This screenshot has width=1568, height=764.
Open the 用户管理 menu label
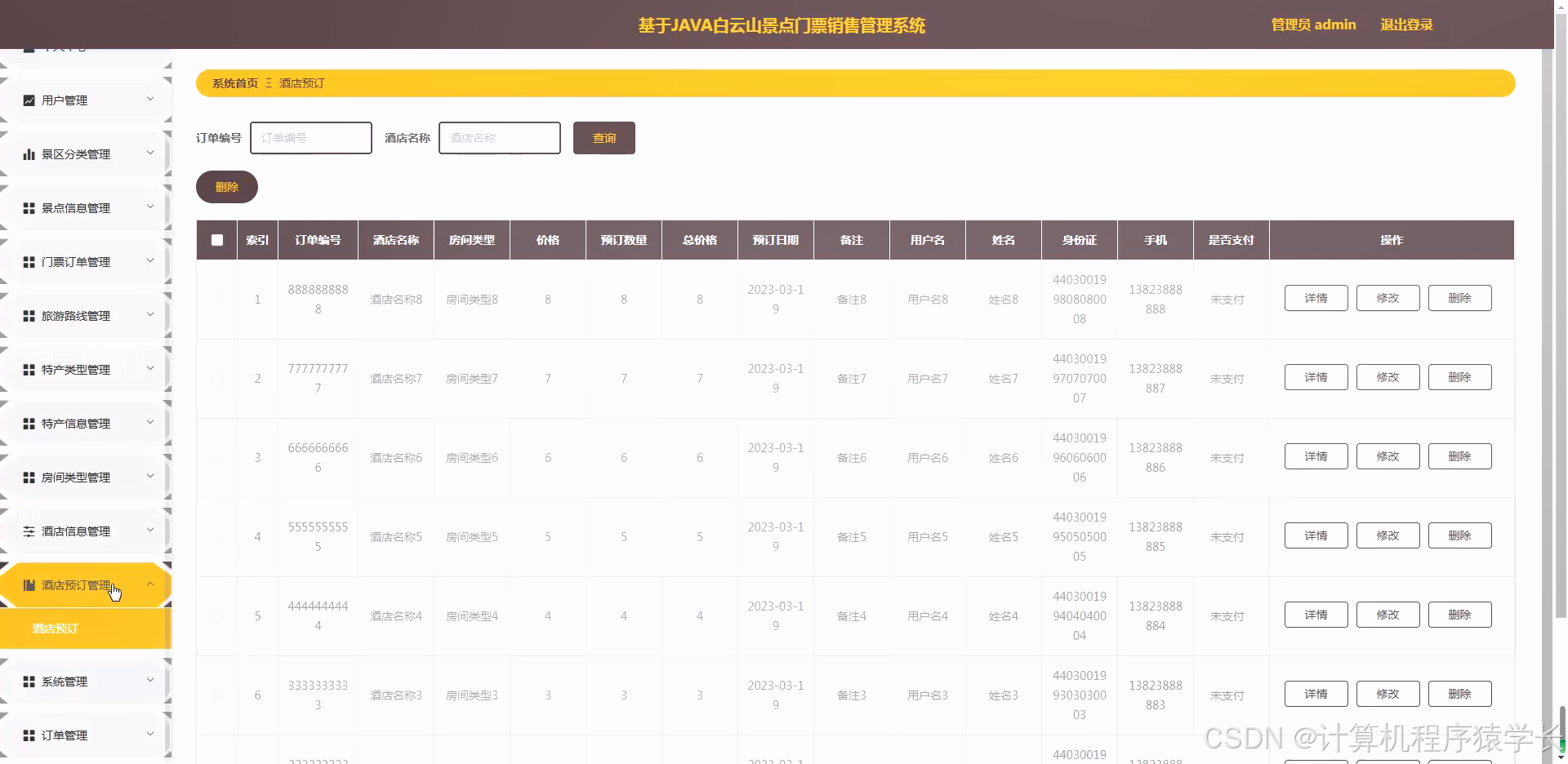[65, 100]
